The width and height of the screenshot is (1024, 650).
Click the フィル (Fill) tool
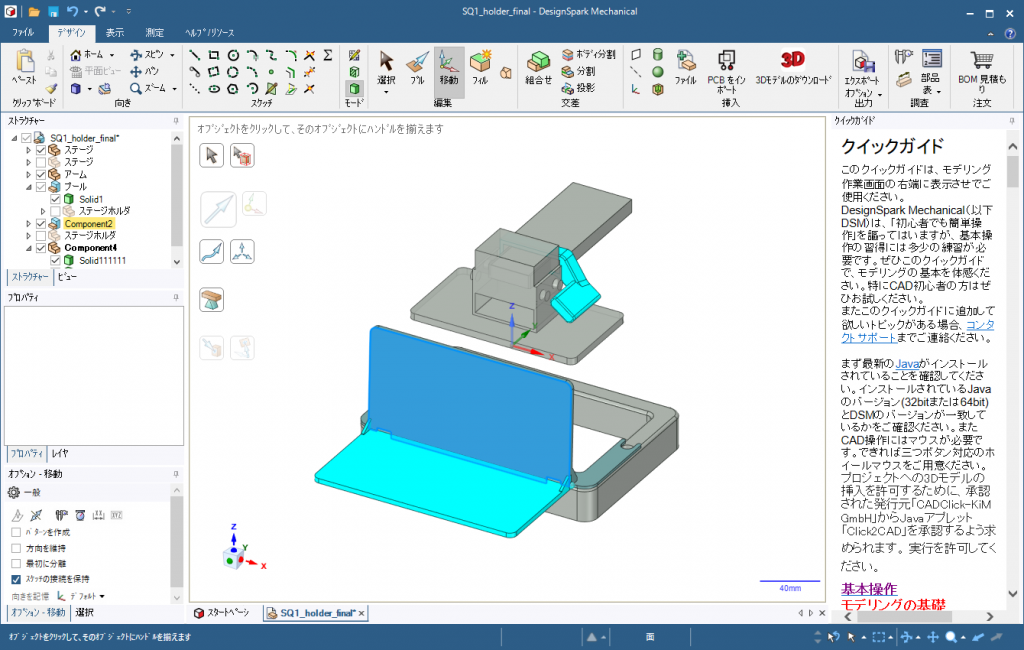point(481,66)
